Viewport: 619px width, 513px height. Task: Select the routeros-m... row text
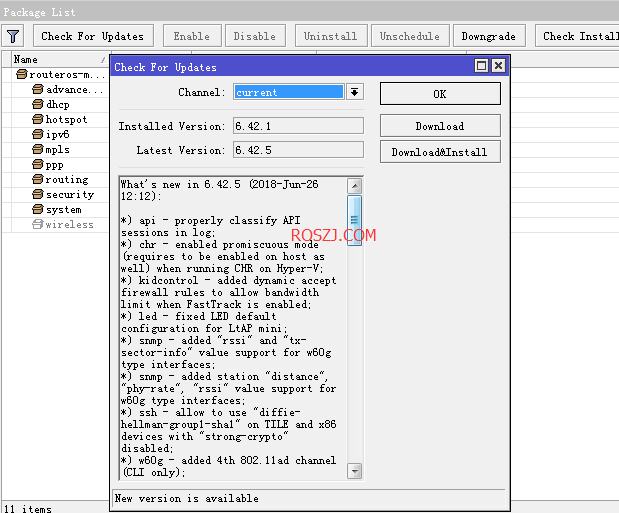68,75
